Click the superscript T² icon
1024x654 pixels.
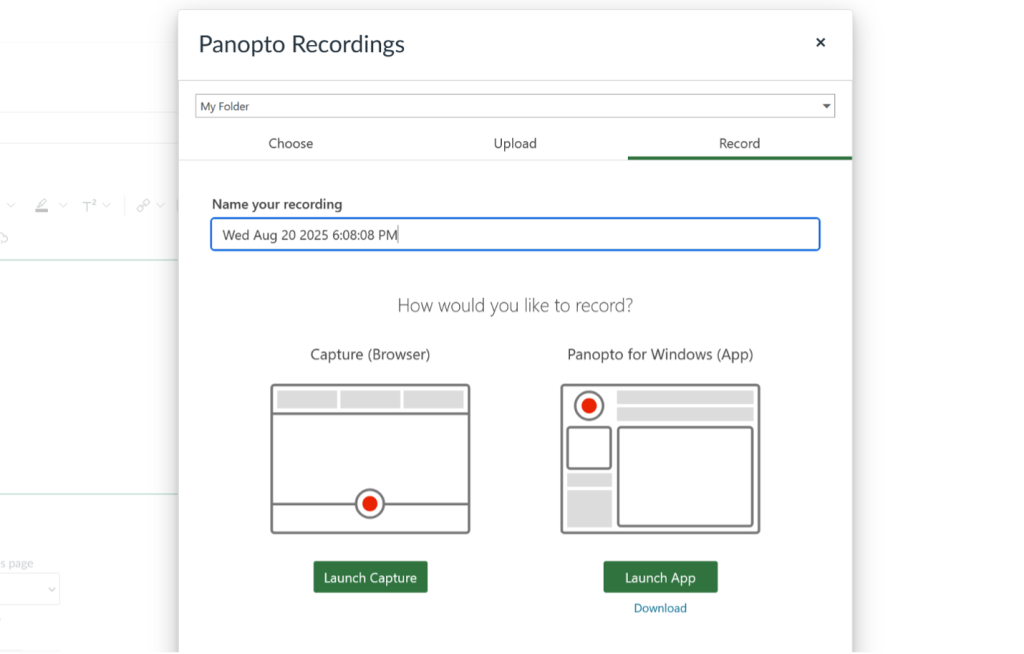[x=89, y=205]
